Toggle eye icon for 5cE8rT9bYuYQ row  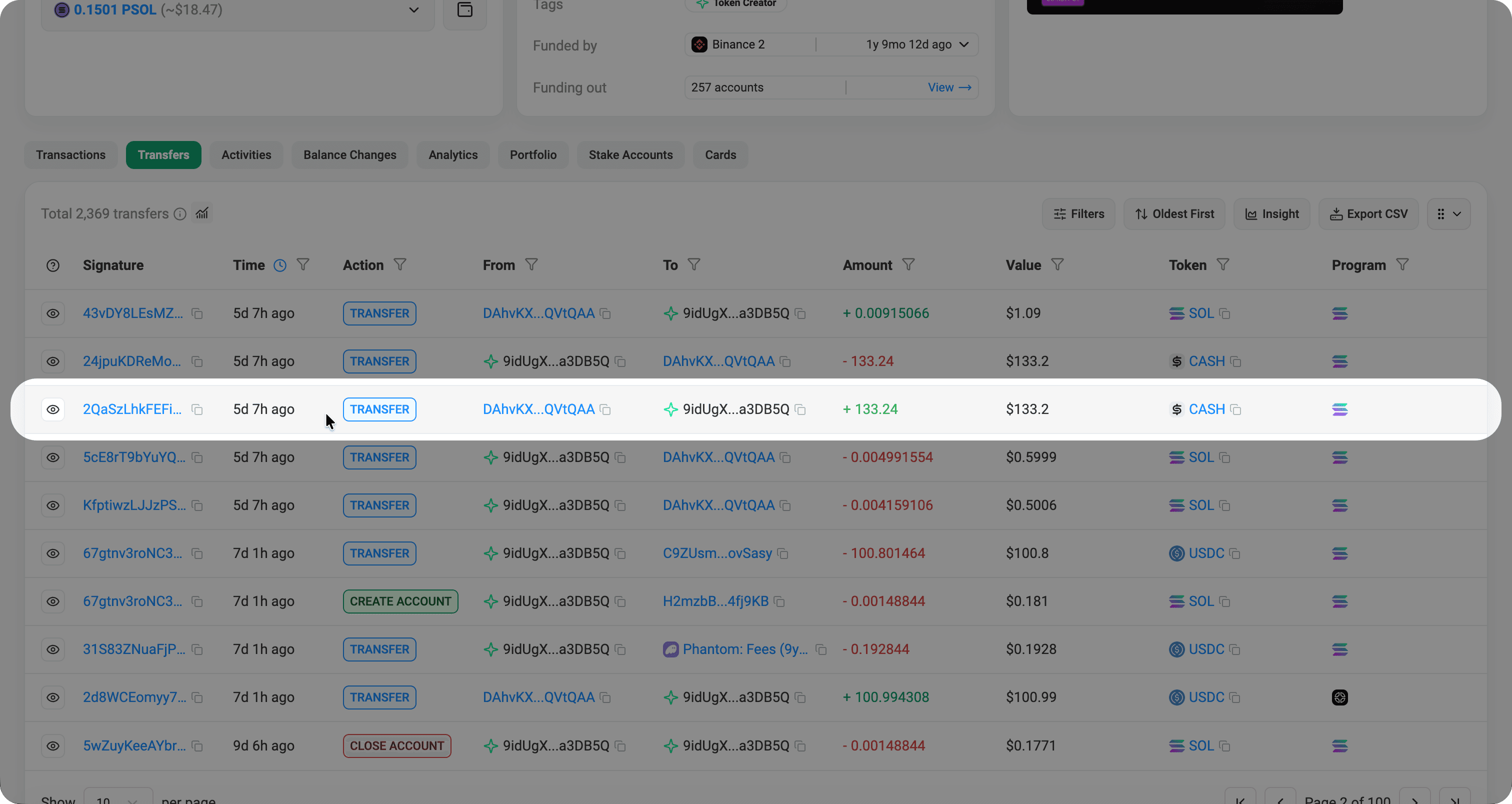click(x=53, y=457)
